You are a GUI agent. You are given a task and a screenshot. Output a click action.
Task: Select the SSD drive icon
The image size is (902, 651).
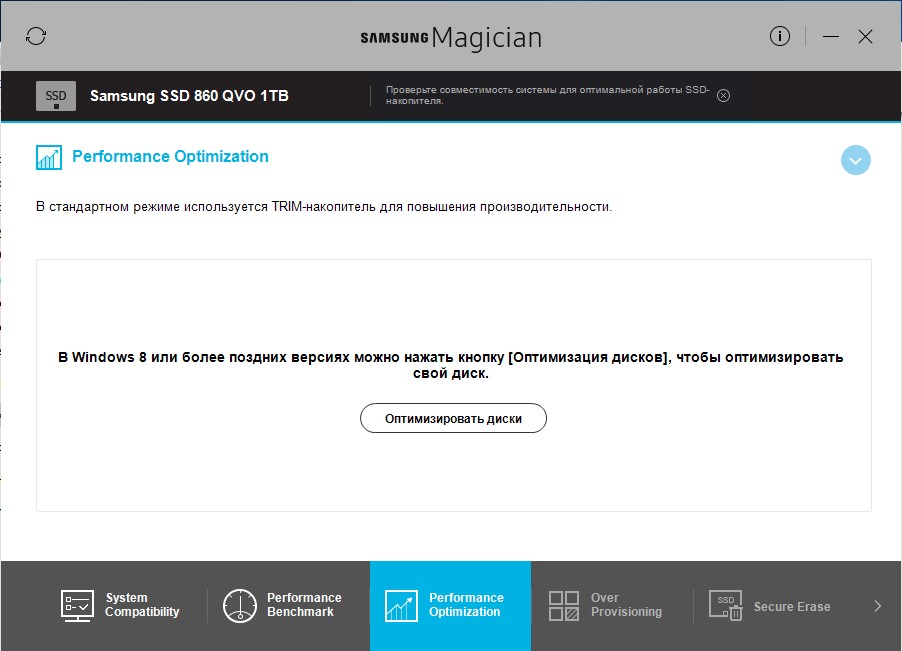pyautogui.click(x=56, y=96)
